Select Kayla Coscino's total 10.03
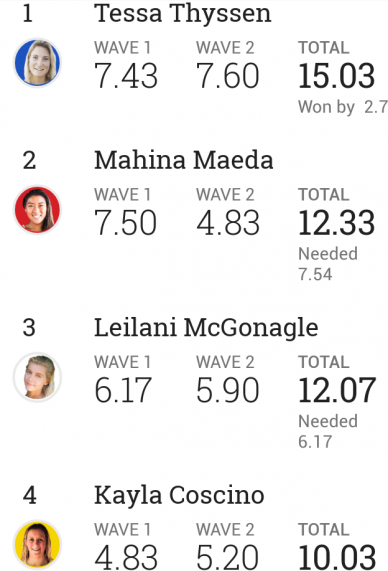The width and height of the screenshot is (388, 571). (x=337, y=557)
